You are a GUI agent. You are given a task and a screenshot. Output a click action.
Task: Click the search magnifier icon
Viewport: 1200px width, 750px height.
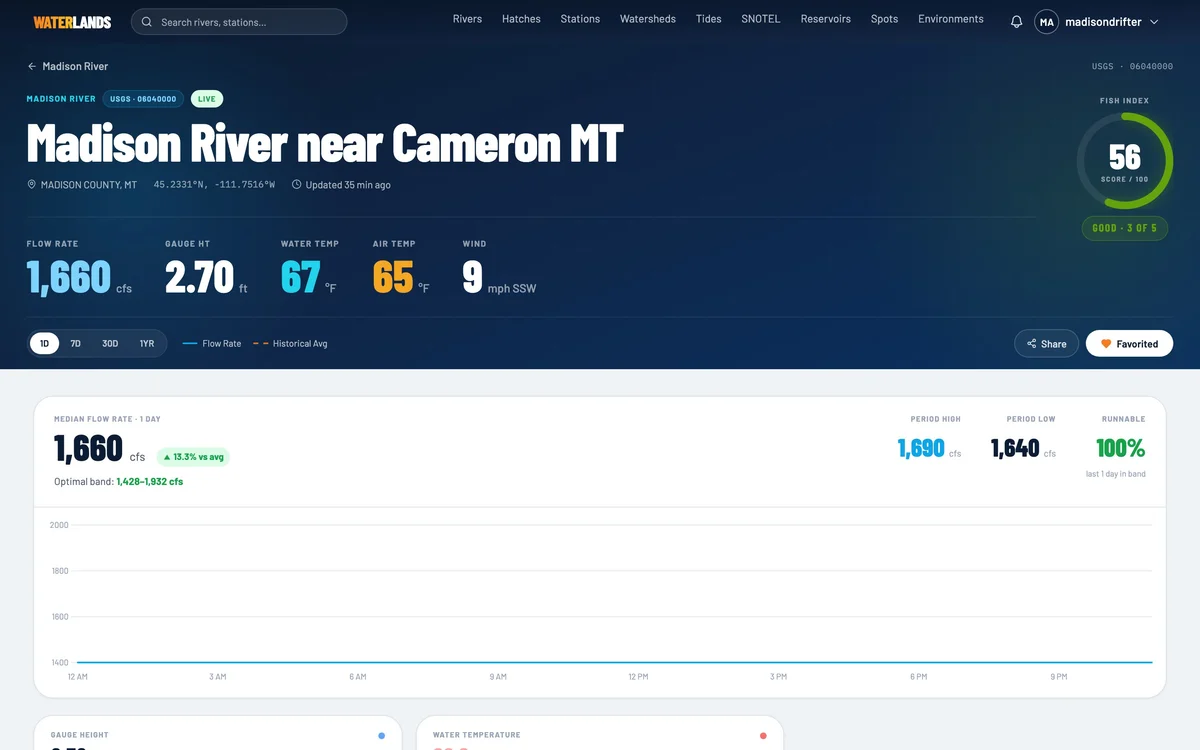point(147,22)
